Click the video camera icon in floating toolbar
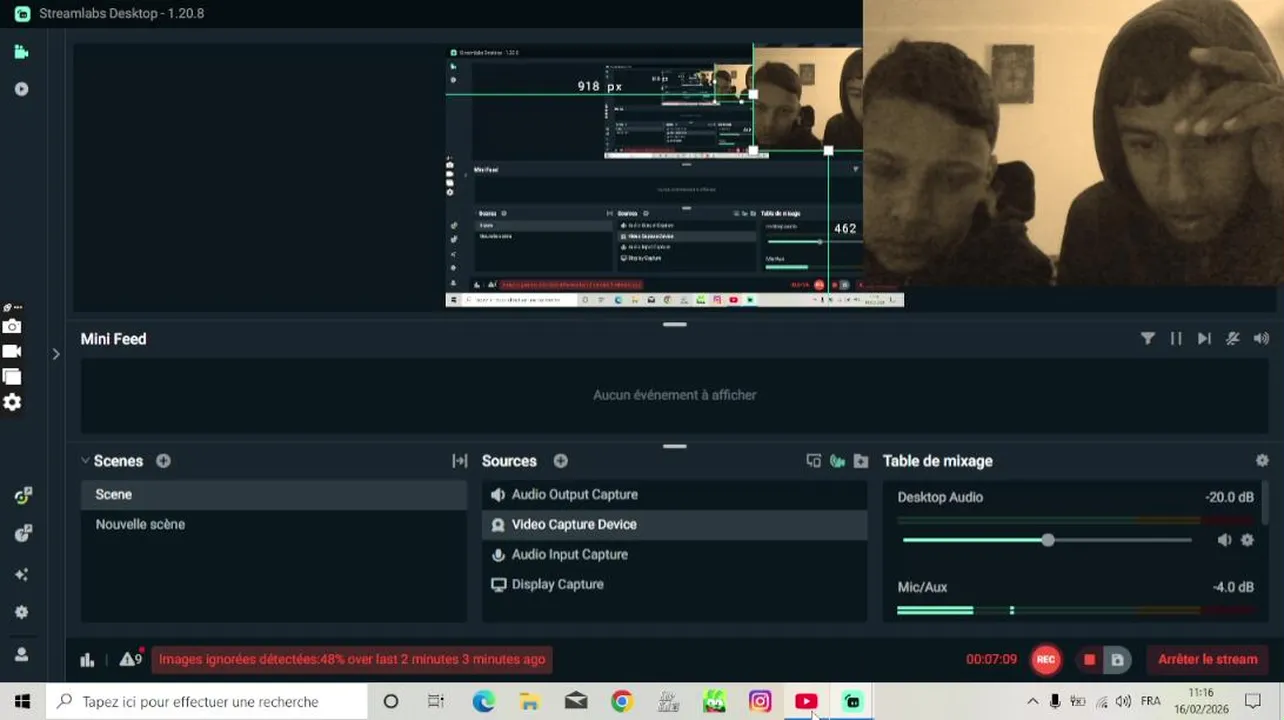 pos(12,351)
